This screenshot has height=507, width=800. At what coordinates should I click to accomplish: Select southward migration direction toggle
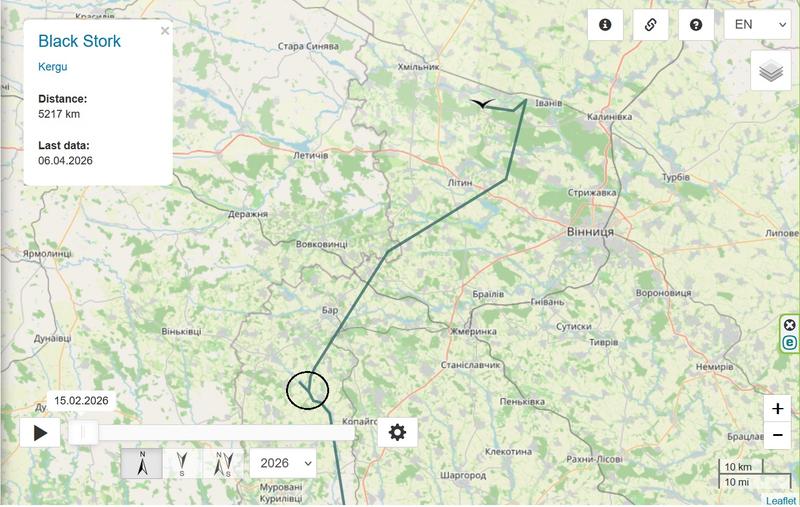pyautogui.click(x=182, y=463)
